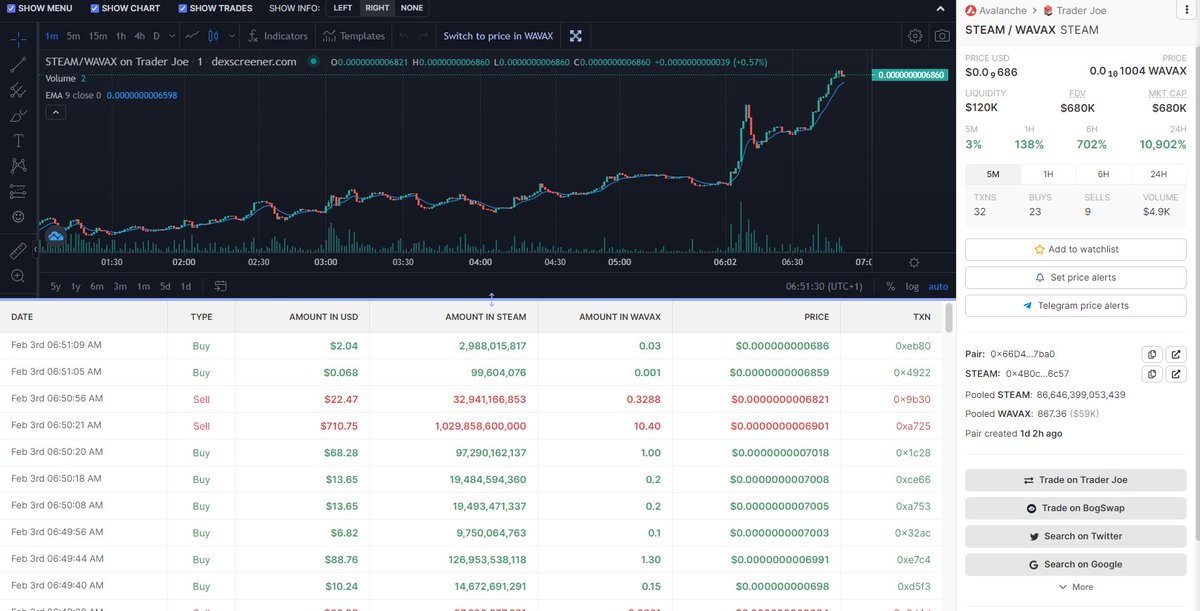Image resolution: width=1200 pixels, height=611 pixels.
Task: Set show info to NONE
Action: [411, 8]
